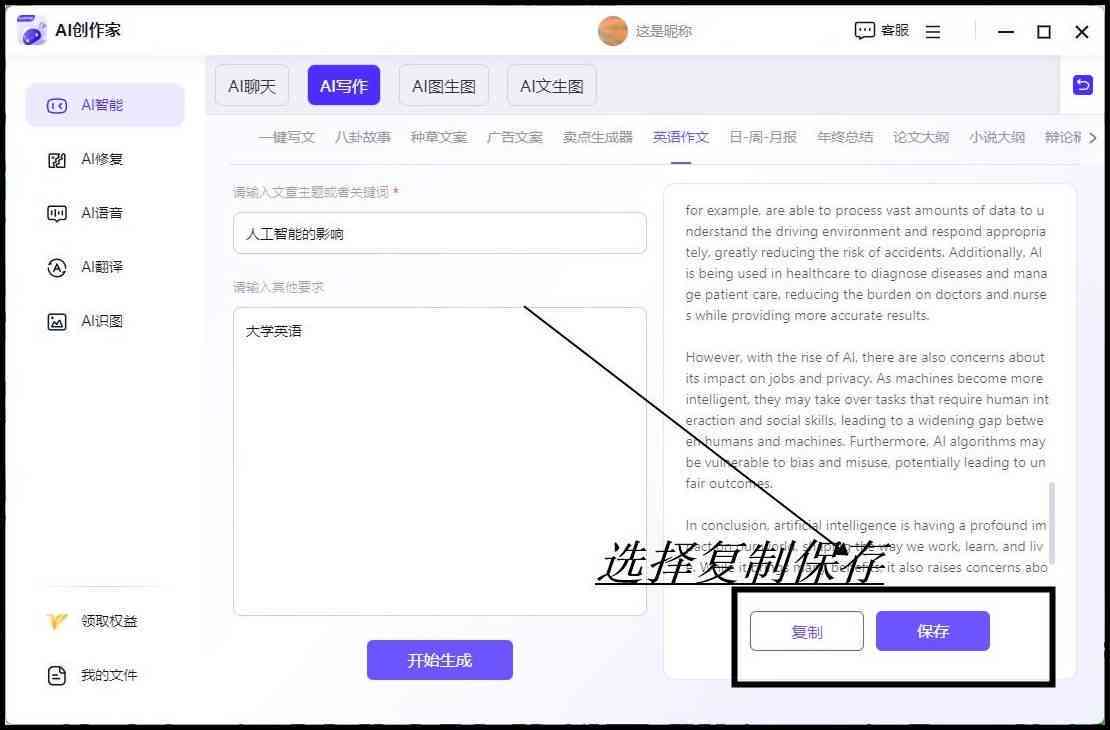Open AI语音 in the sidebar
This screenshot has width=1110, height=730.
(x=85, y=213)
